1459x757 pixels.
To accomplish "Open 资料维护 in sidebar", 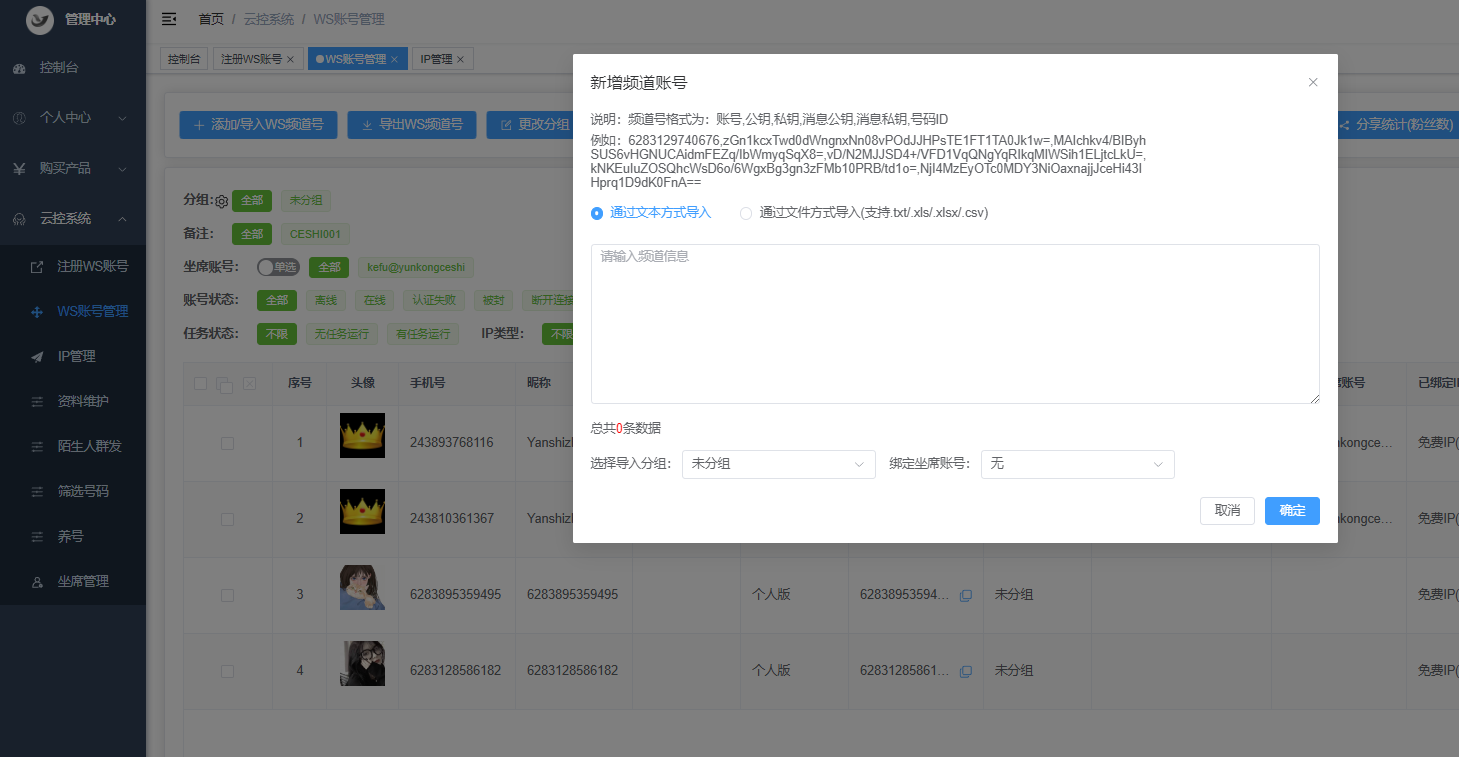I will click(73, 401).
